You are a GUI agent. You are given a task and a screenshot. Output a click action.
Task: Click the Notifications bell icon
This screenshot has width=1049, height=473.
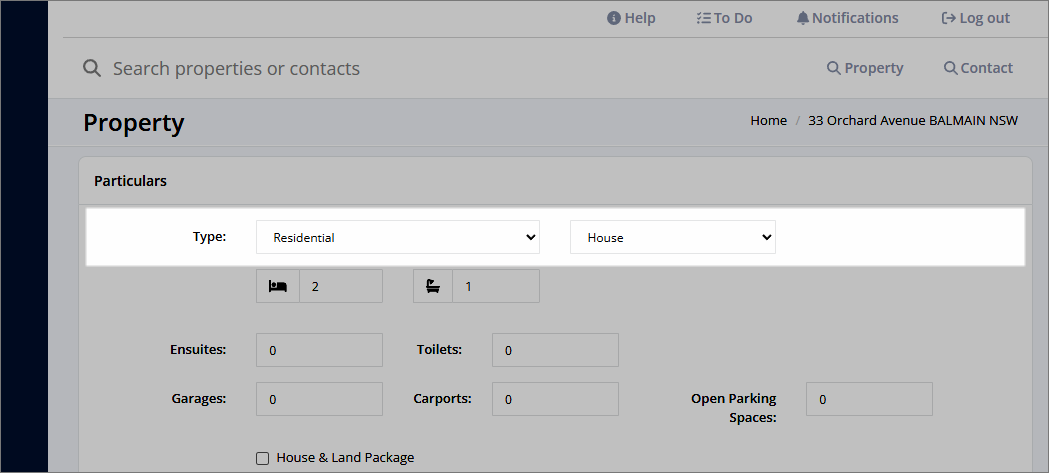tap(803, 18)
